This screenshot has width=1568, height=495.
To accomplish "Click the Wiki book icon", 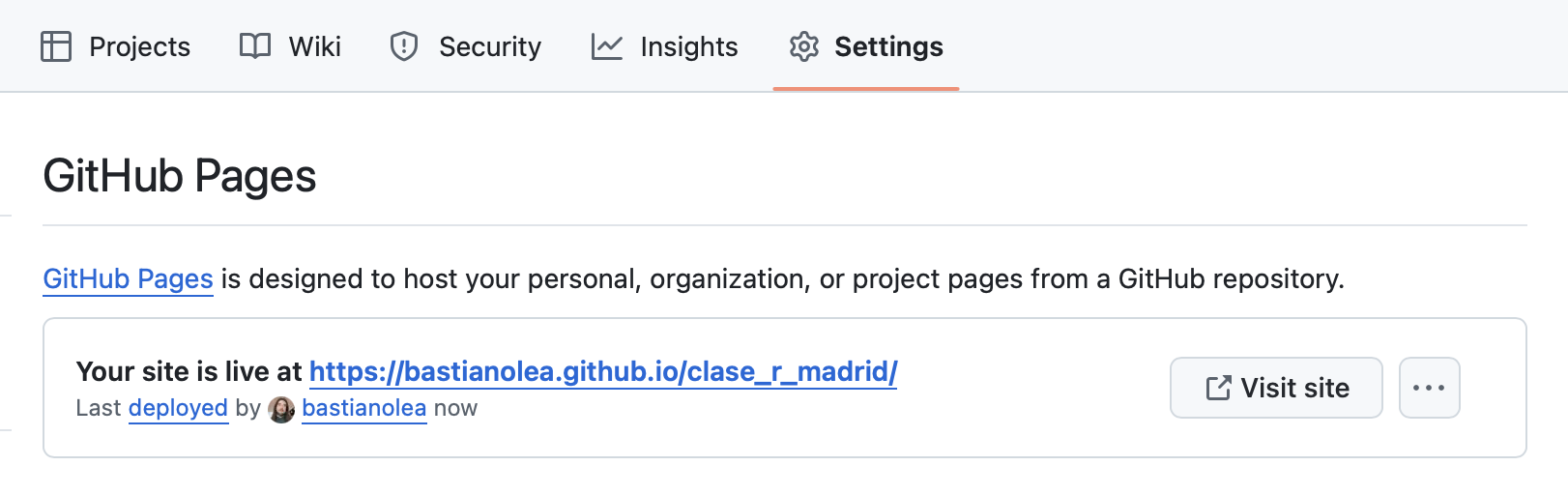I will point(255,46).
